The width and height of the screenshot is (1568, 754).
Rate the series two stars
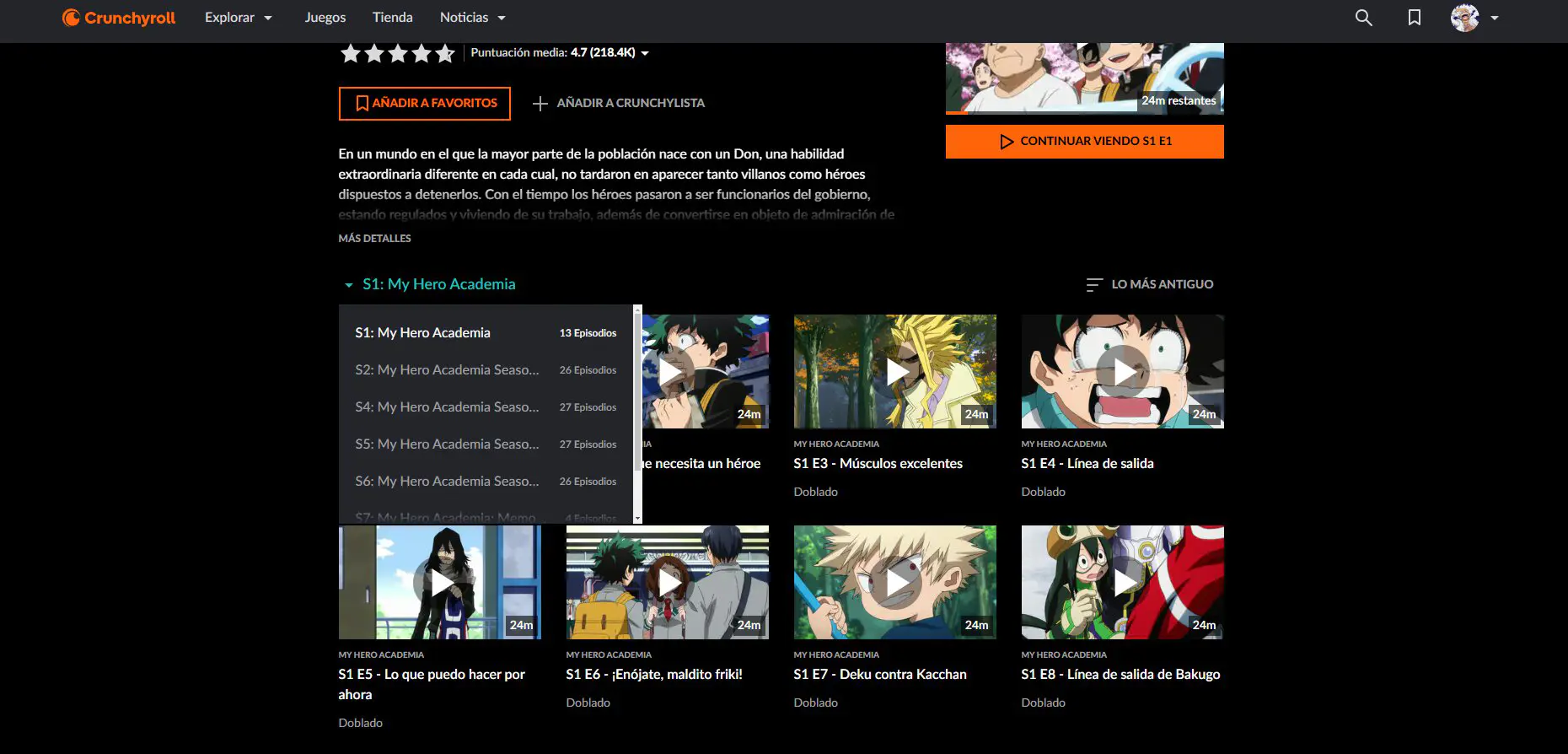tap(374, 54)
